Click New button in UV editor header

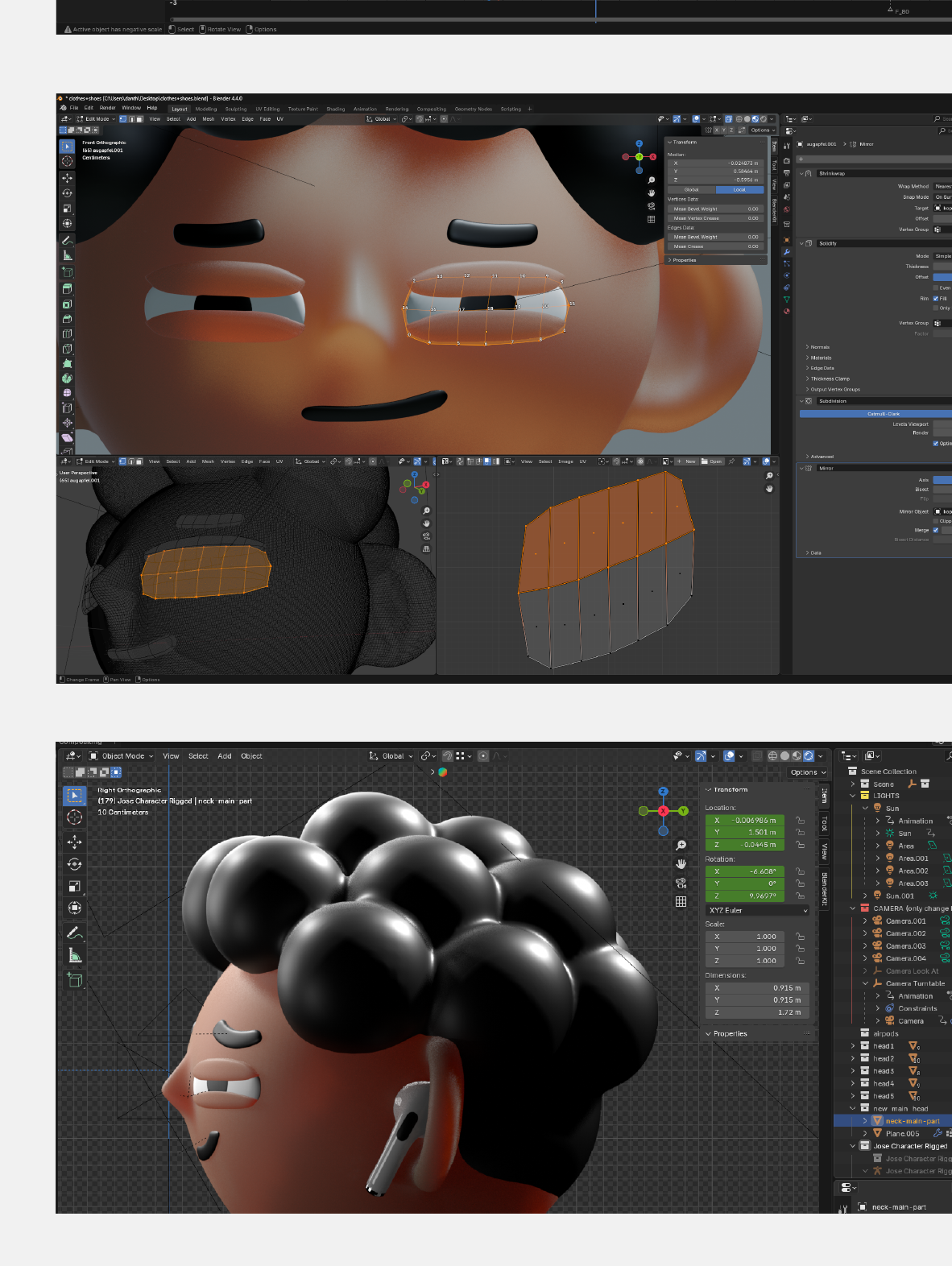tap(687, 461)
